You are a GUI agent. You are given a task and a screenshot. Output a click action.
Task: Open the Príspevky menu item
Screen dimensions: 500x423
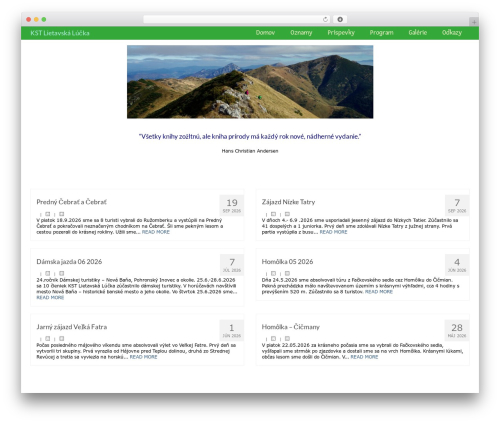(341, 33)
